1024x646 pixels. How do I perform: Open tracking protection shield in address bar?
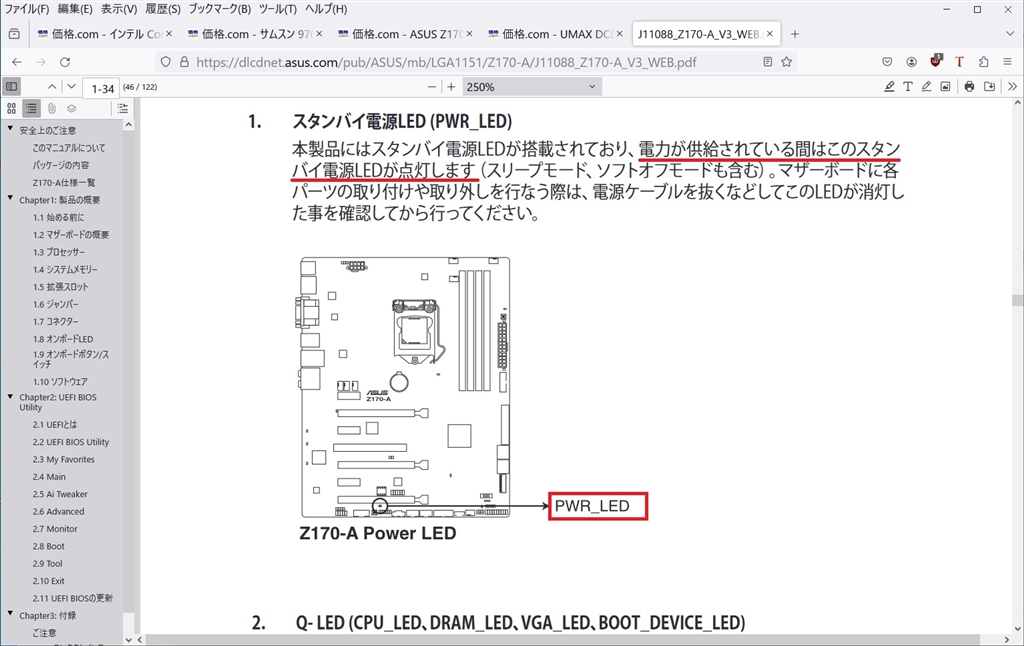[166, 62]
